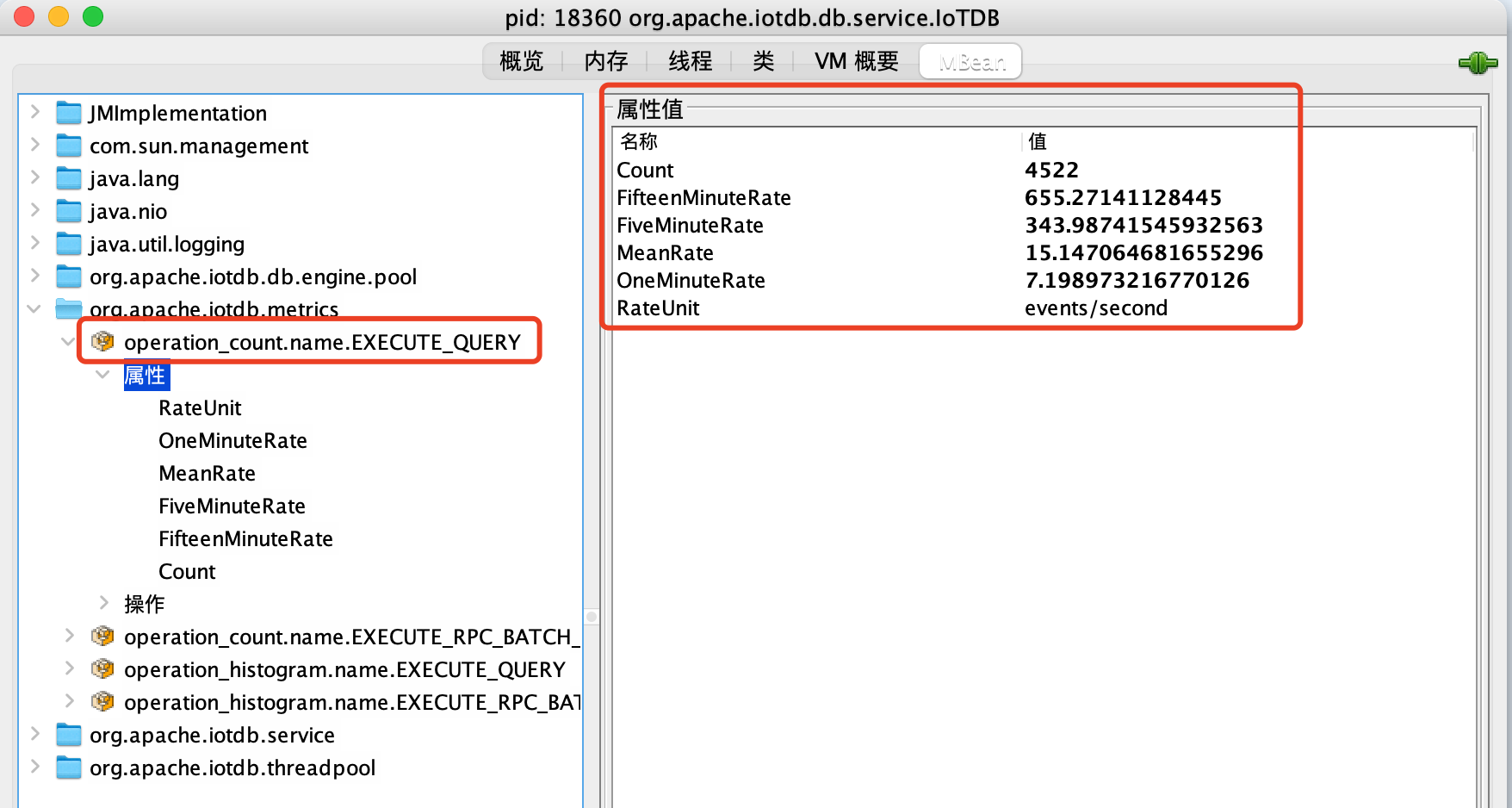Image resolution: width=1512 pixels, height=808 pixels.
Task: Click the org.apache.iotdb.threadpool folder icon
Action: point(69,768)
